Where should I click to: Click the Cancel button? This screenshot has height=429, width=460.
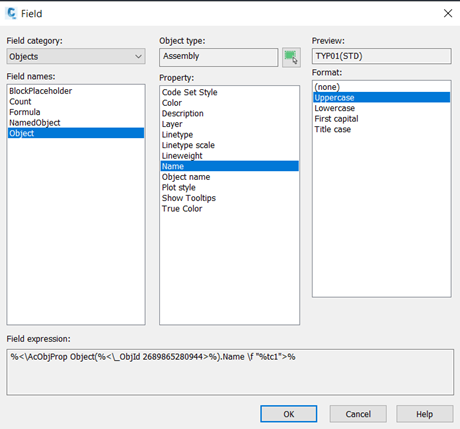358,414
